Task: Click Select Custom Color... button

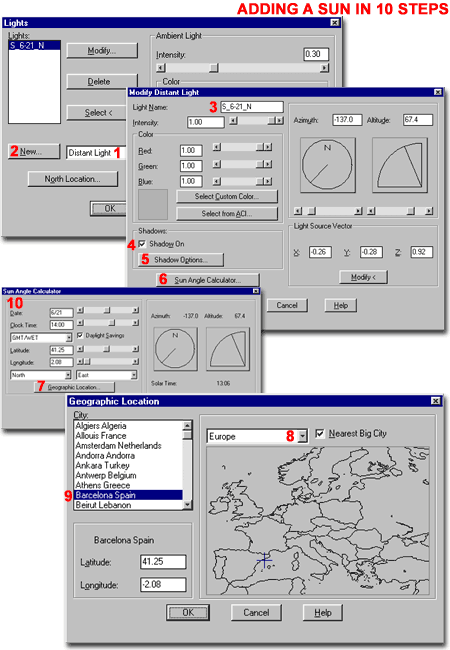Action: (227, 196)
